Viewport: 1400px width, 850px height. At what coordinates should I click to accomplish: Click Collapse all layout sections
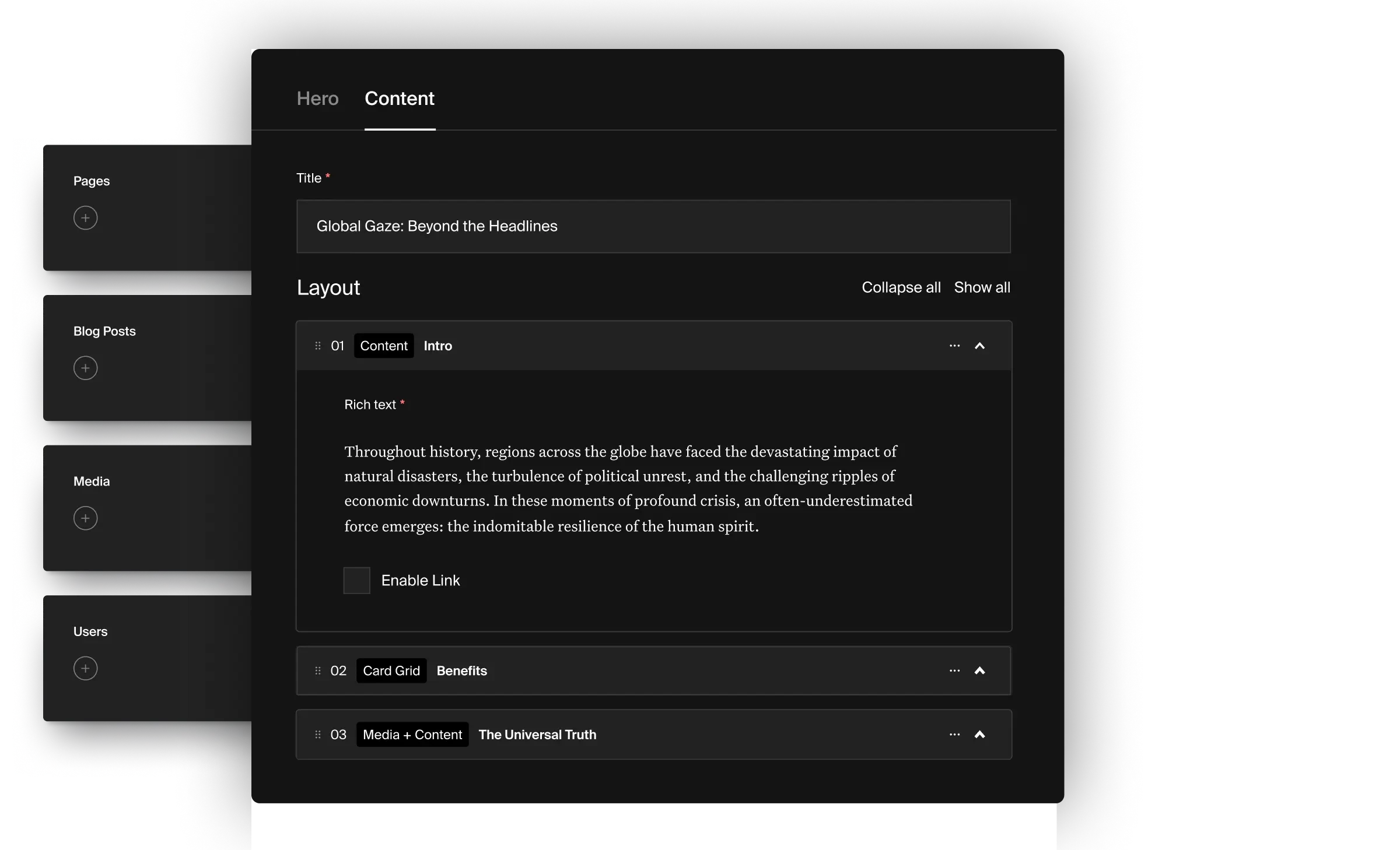point(901,287)
